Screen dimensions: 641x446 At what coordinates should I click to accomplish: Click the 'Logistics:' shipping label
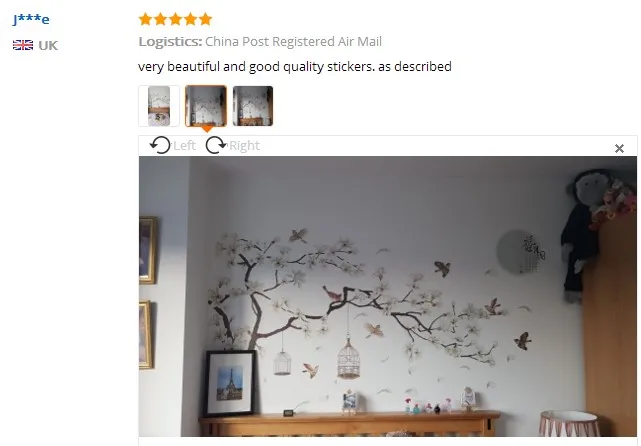pyautogui.click(x=170, y=42)
